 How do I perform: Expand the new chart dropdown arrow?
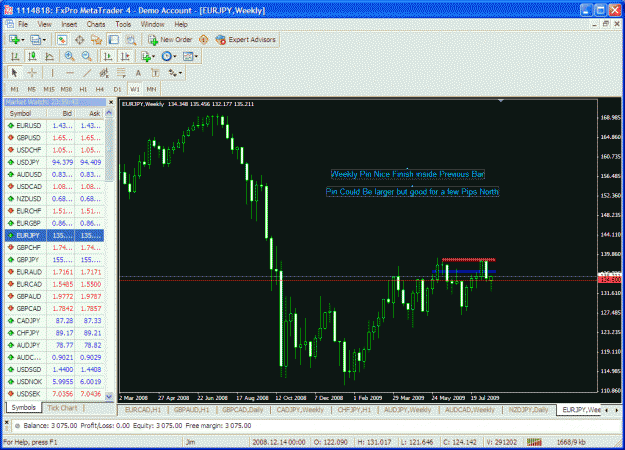click(x=23, y=40)
